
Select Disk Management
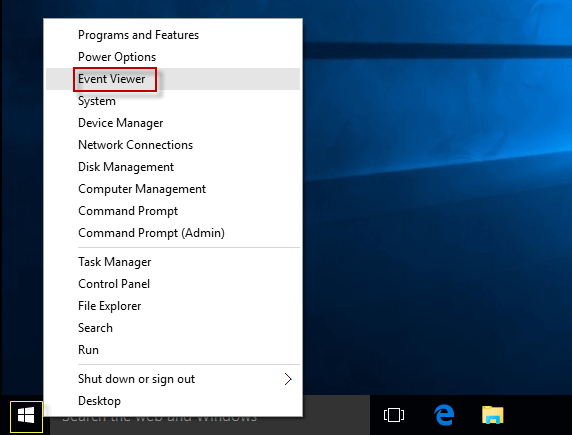[x=173, y=167]
